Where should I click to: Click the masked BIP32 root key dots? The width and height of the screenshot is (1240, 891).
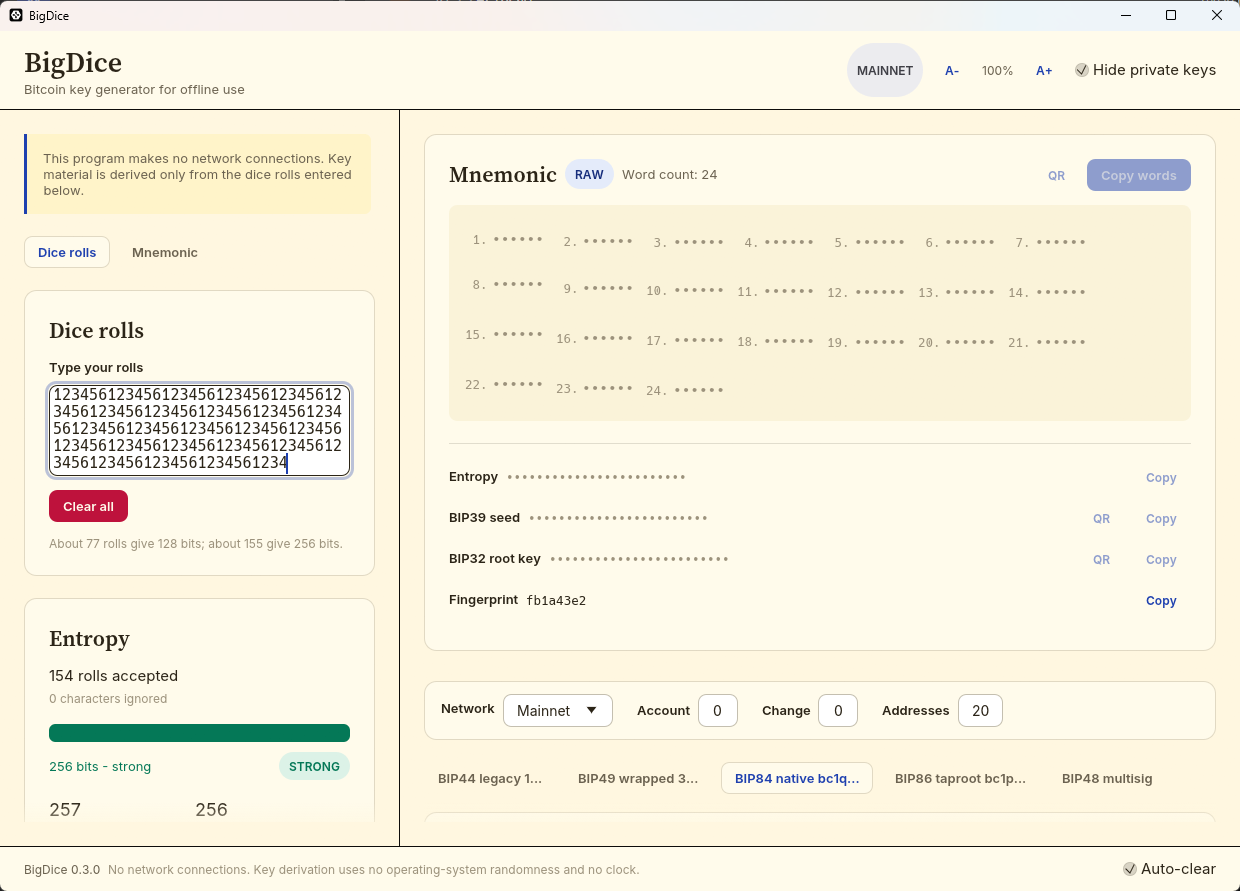click(639, 560)
